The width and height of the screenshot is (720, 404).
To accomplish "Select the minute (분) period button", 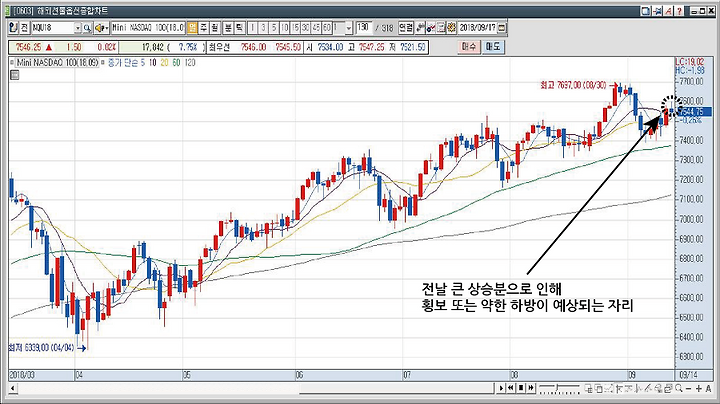I will (x=228, y=28).
